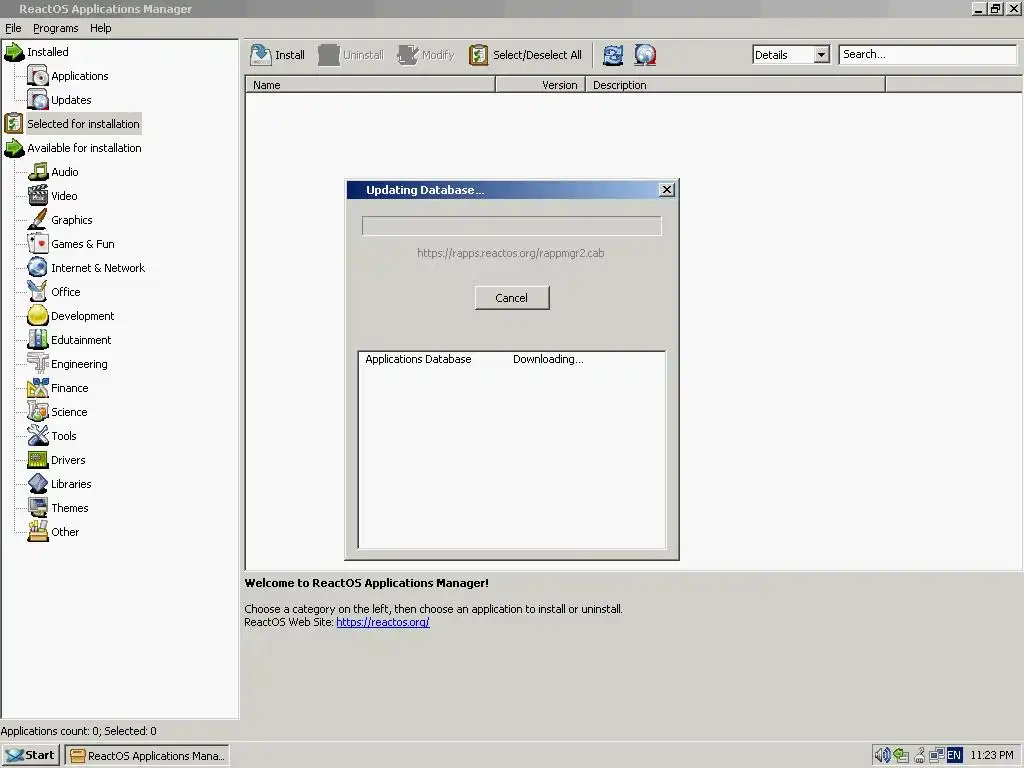Open the Tools category icon
Viewport: 1024px width, 768px height.
(38, 436)
